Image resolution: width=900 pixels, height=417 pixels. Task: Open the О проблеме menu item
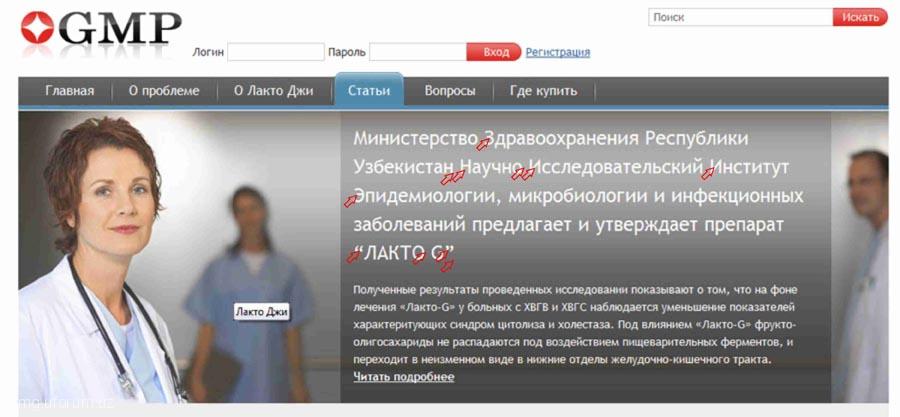[164, 91]
